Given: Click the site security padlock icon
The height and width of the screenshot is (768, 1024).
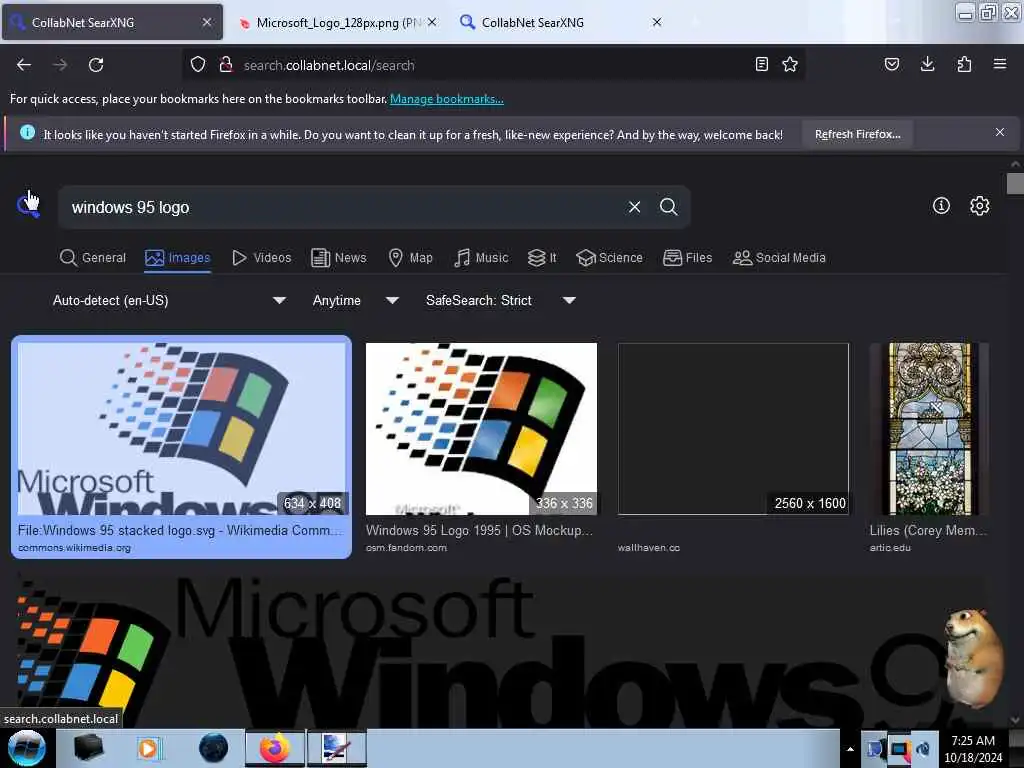Looking at the screenshot, I should point(226,64).
